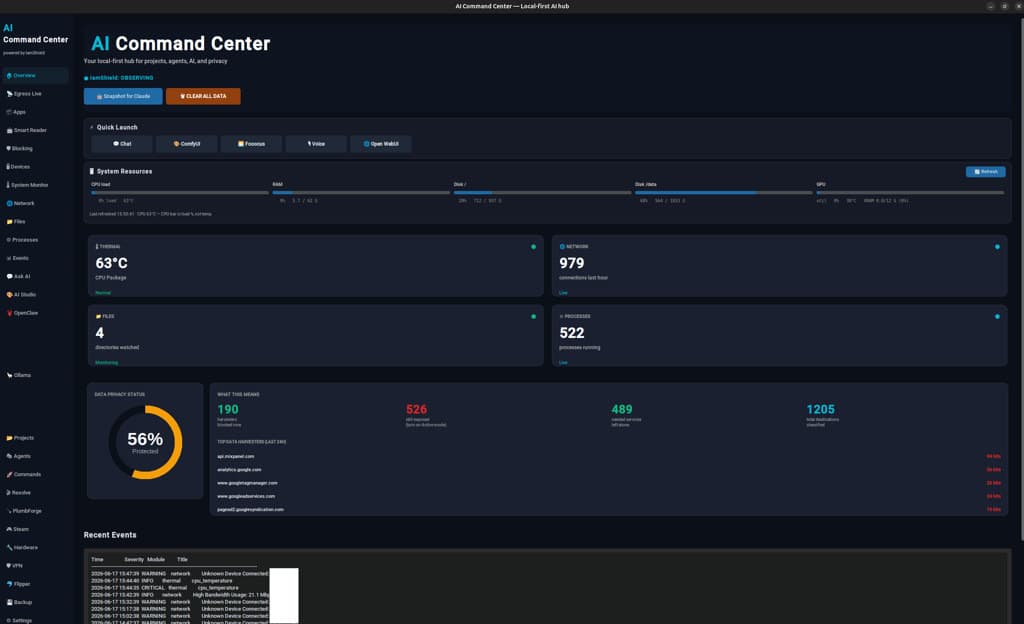Open the Processes 522 running card

click(x=779, y=335)
